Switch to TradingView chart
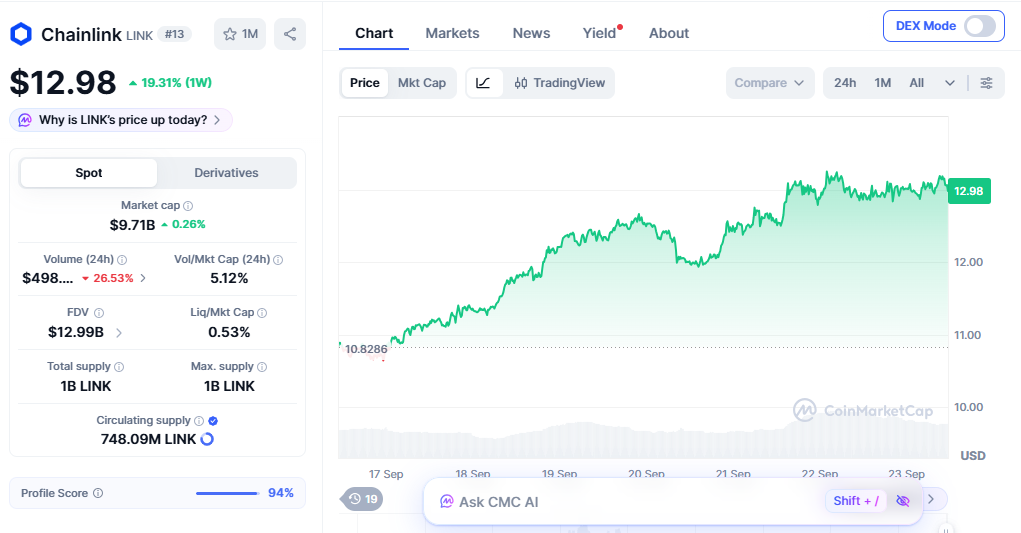Viewport: 1021px width, 533px height. (560, 83)
